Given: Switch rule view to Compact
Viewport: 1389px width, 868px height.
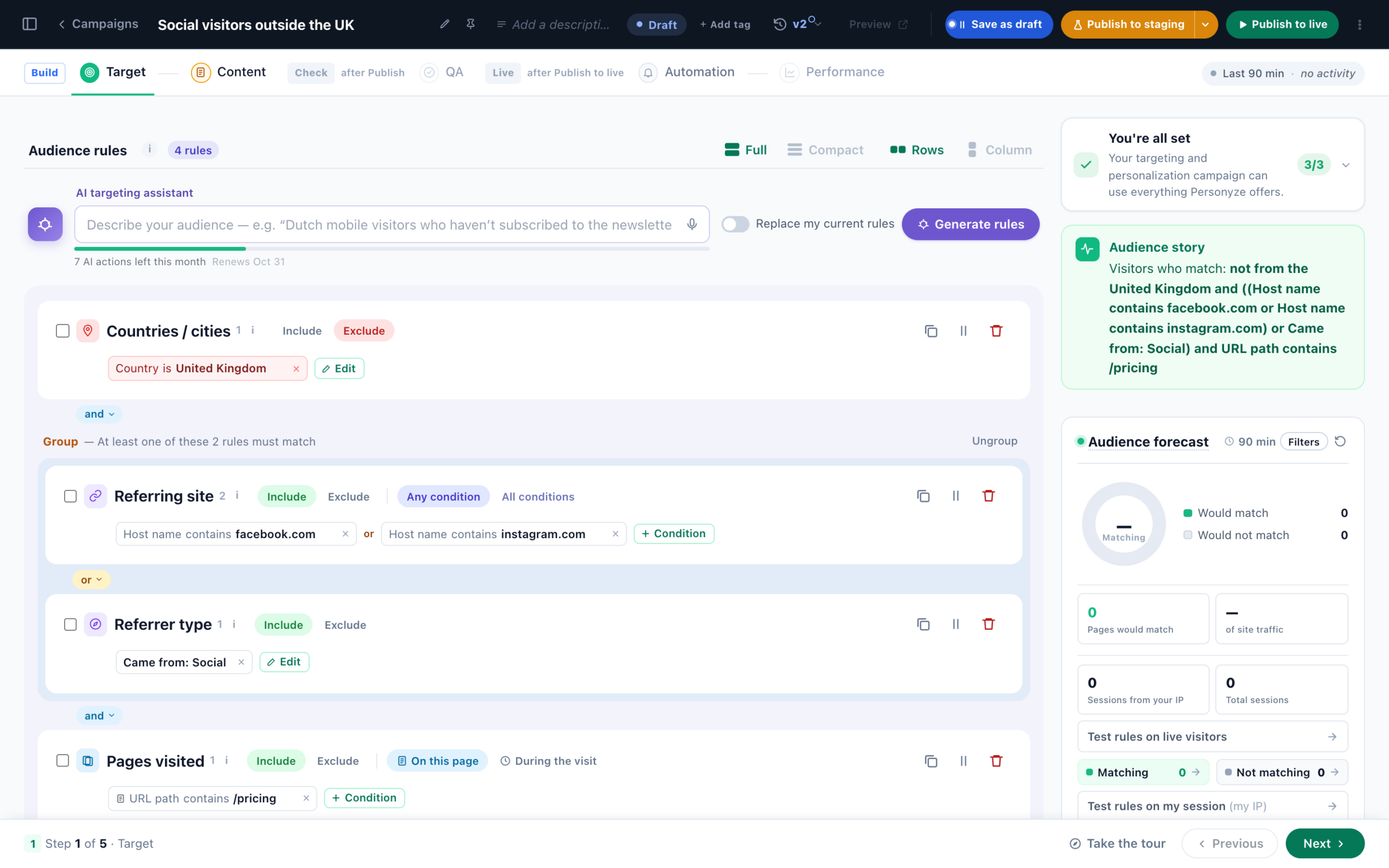Looking at the screenshot, I should pyautogui.click(x=825, y=150).
